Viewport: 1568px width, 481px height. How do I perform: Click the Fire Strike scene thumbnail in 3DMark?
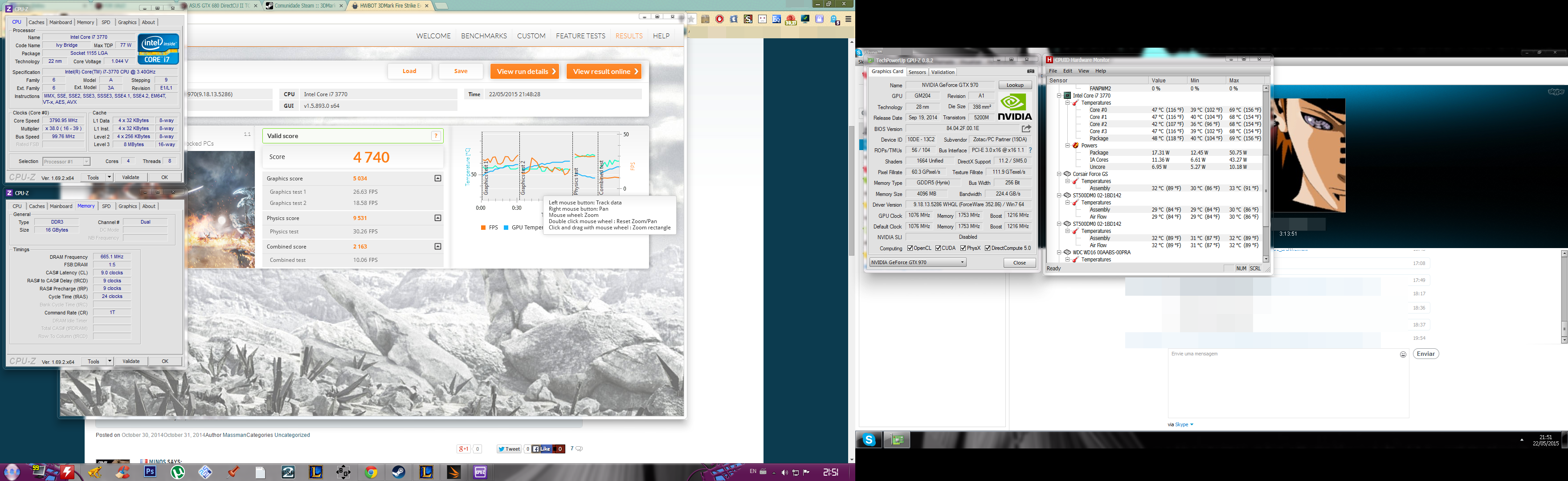[x=220, y=209]
